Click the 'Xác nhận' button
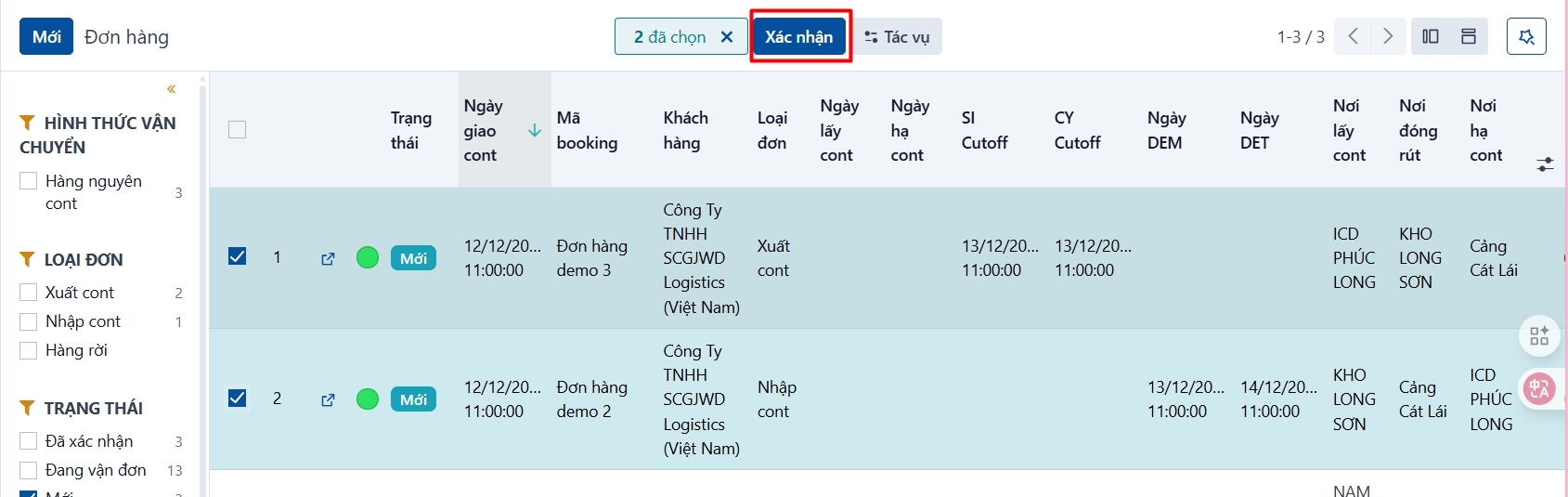Screen dimensions: 1568x497 tap(799, 37)
